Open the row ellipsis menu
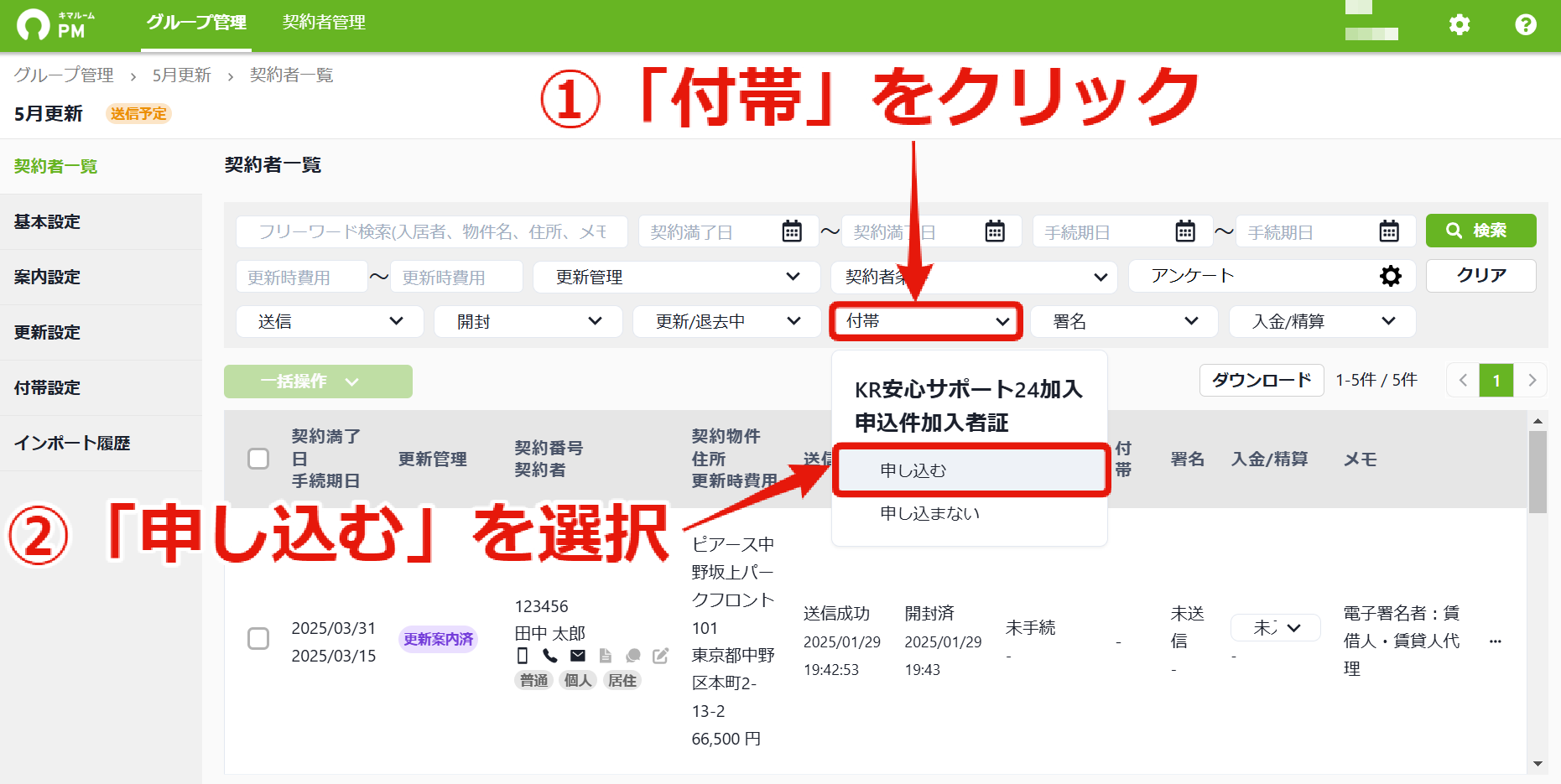This screenshot has height=784, width=1561. tap(1496, 641)
